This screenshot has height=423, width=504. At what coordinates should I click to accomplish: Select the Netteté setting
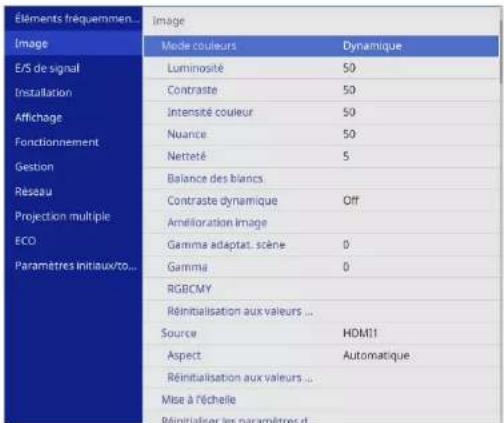[x=321, y=156]
